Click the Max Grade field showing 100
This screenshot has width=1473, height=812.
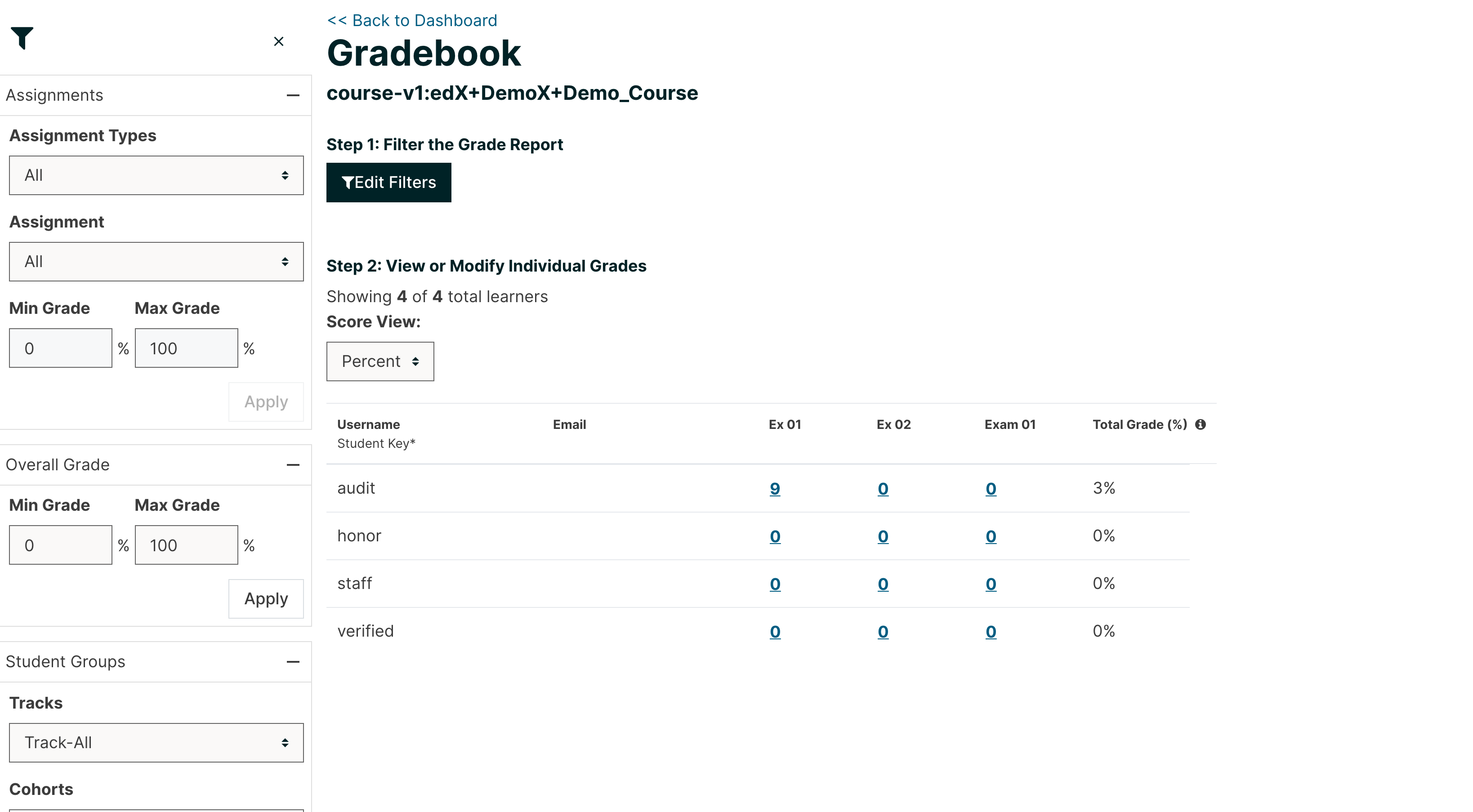pos(186,347)
